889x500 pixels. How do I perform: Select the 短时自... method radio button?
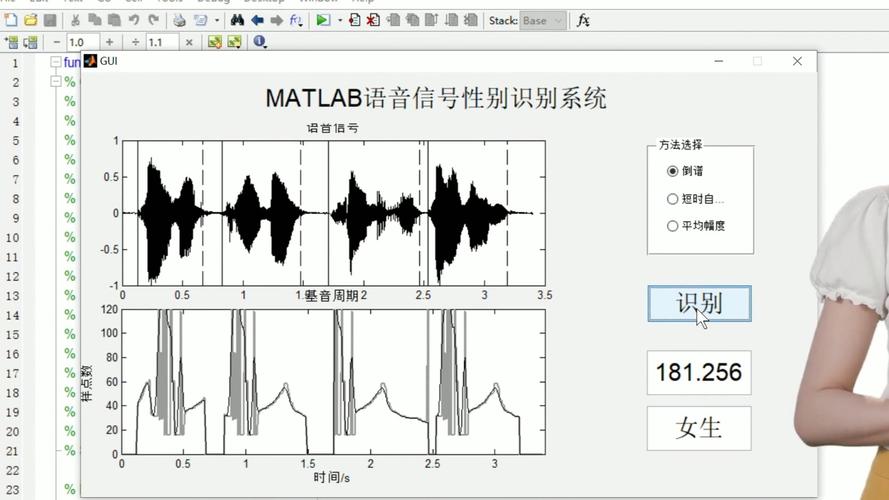click(672, 199)
